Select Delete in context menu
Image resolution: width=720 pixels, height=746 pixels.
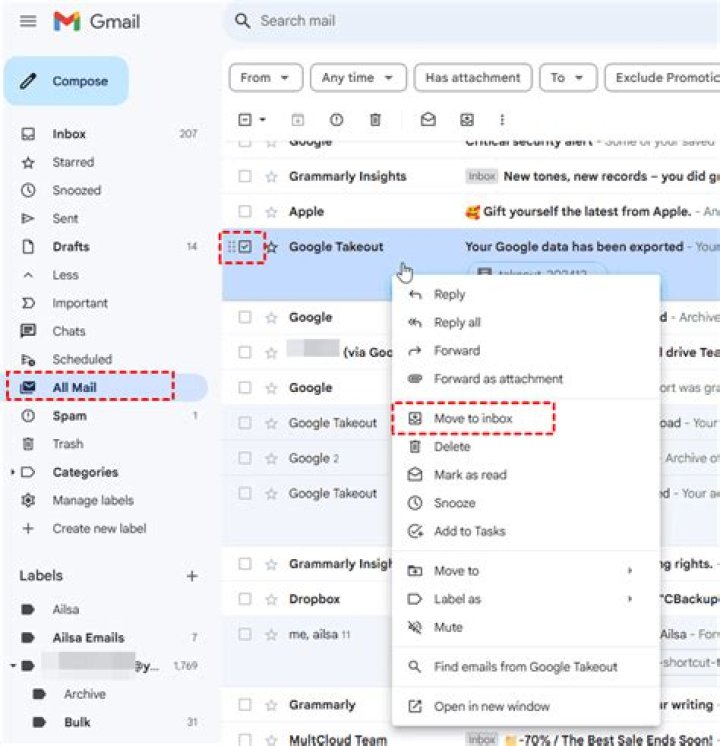click(x=526, y=447)
